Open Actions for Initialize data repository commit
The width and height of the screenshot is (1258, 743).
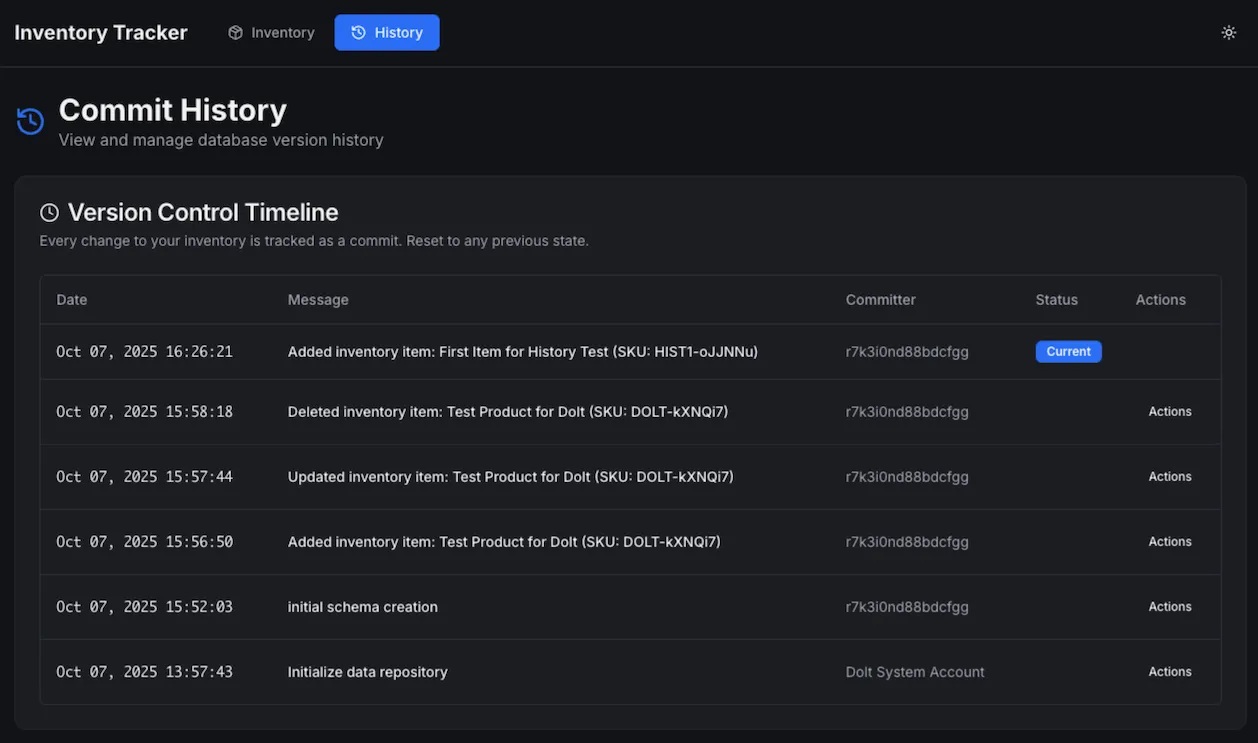tap(1169, 672)
